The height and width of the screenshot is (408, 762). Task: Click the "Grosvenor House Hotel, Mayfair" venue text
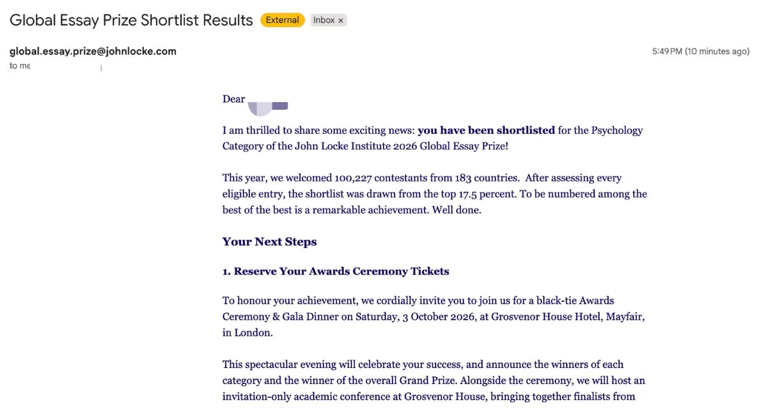568,317
